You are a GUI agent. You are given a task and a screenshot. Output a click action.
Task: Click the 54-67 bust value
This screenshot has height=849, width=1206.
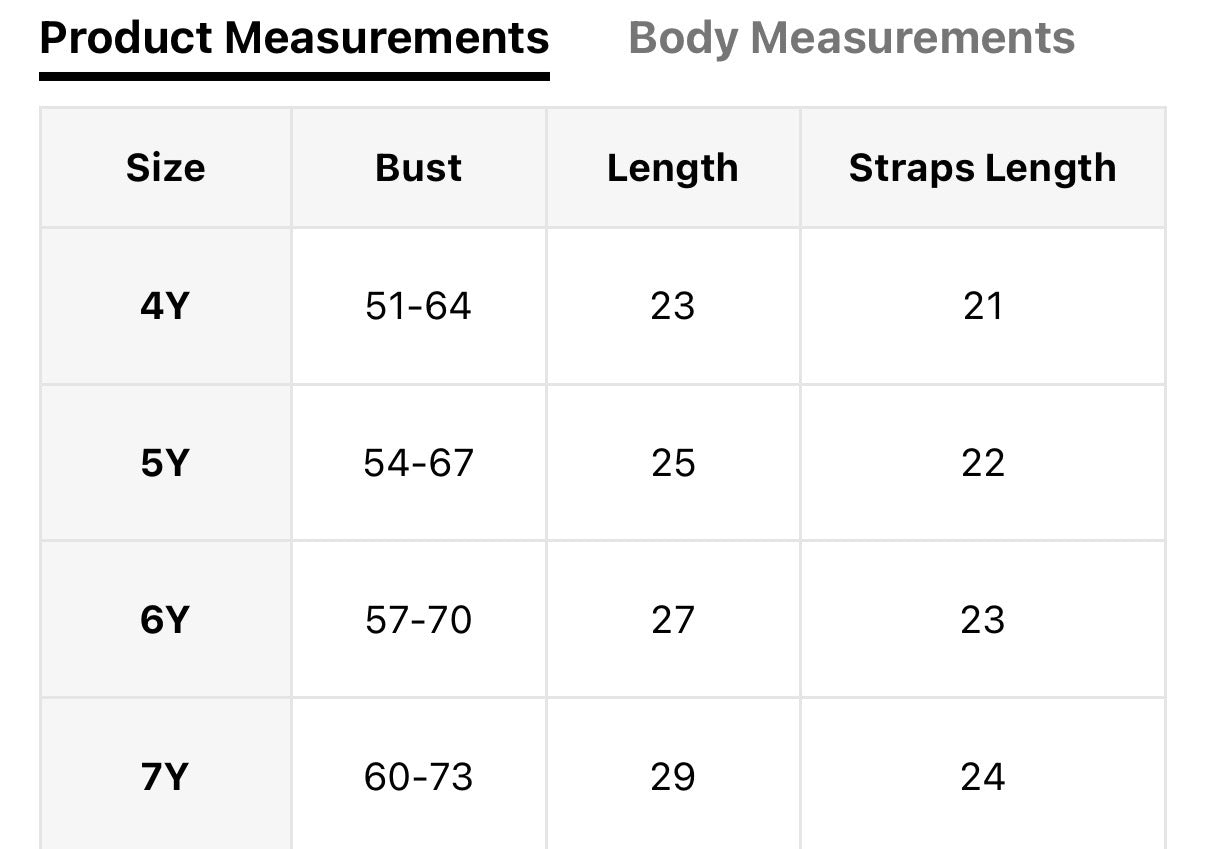pyautogui.click(x=418, y=463)
